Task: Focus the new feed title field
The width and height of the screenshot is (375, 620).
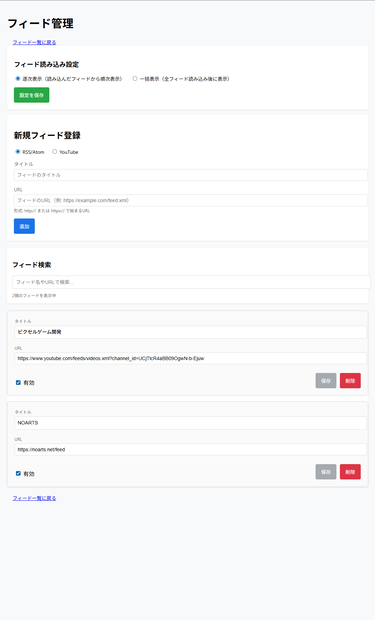Action: tap(191, 175)
